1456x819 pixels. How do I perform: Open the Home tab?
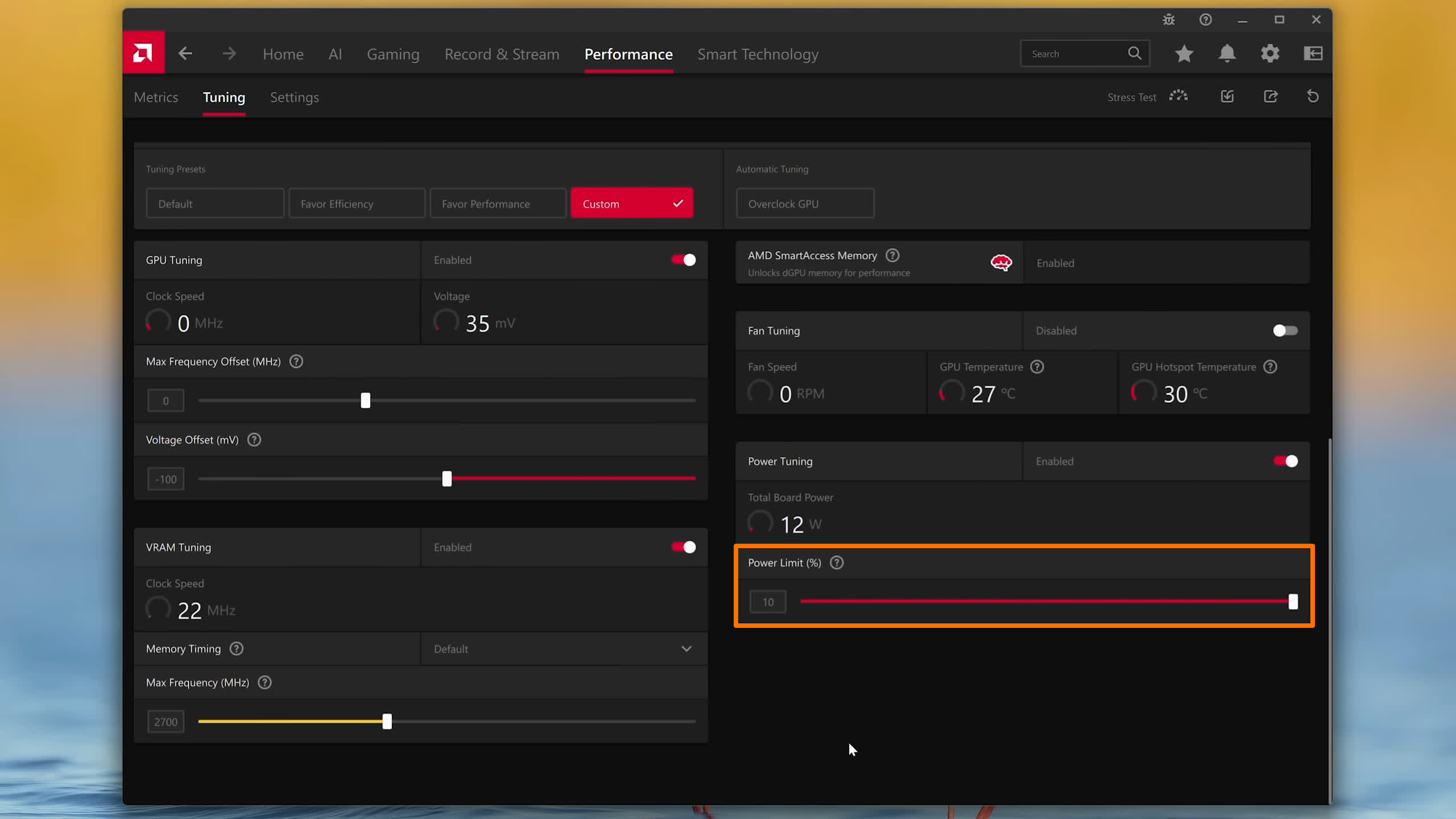tap(283, 54)
